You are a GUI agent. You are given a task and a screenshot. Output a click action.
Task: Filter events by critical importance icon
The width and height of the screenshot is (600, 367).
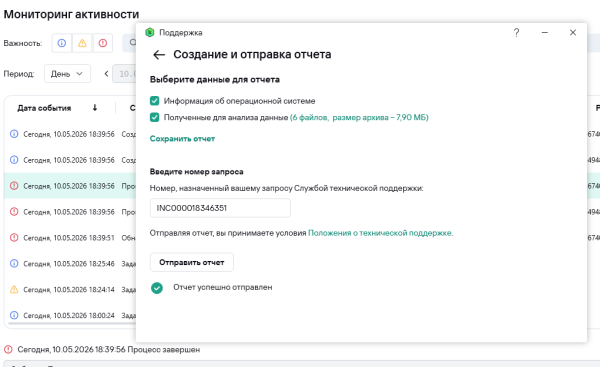(103, 43)
